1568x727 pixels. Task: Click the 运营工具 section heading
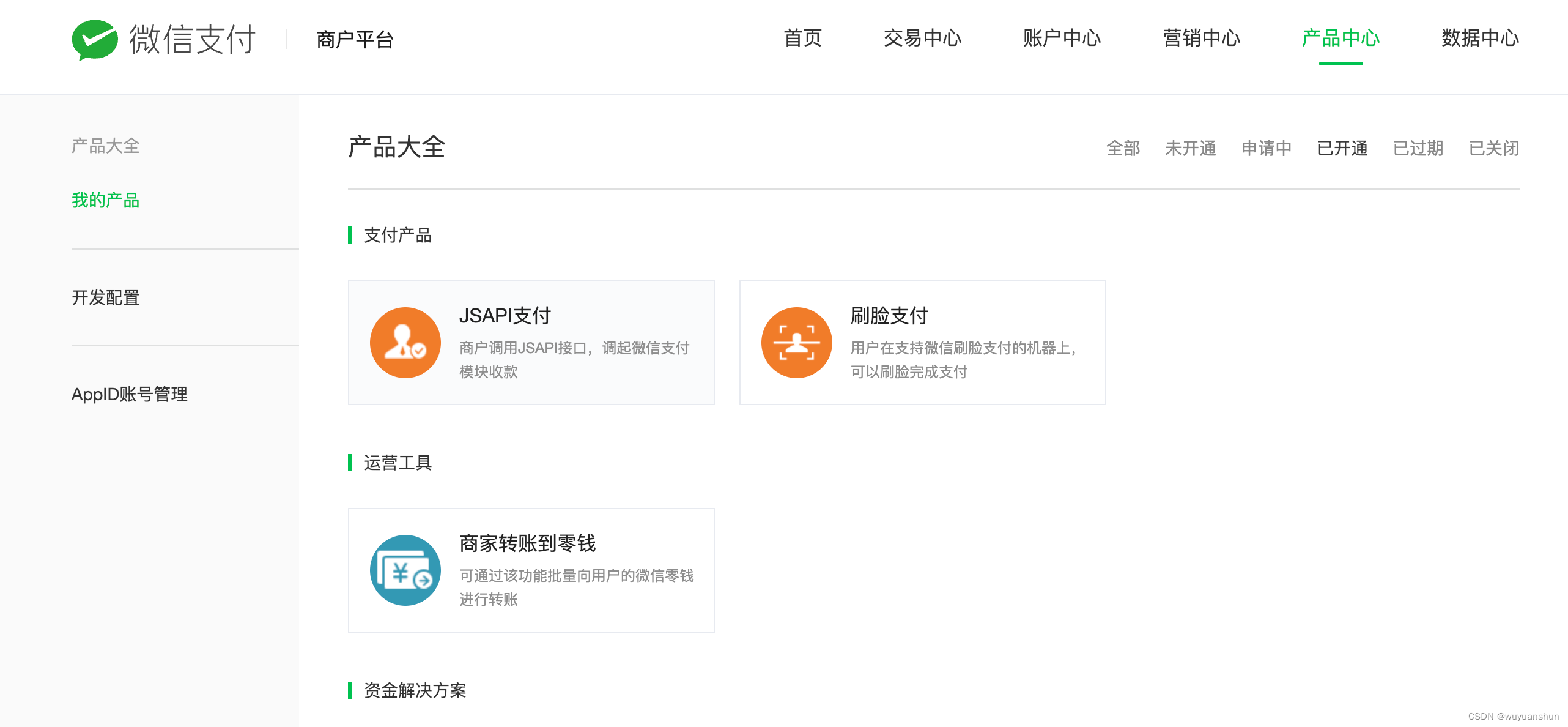pos(398,463)
